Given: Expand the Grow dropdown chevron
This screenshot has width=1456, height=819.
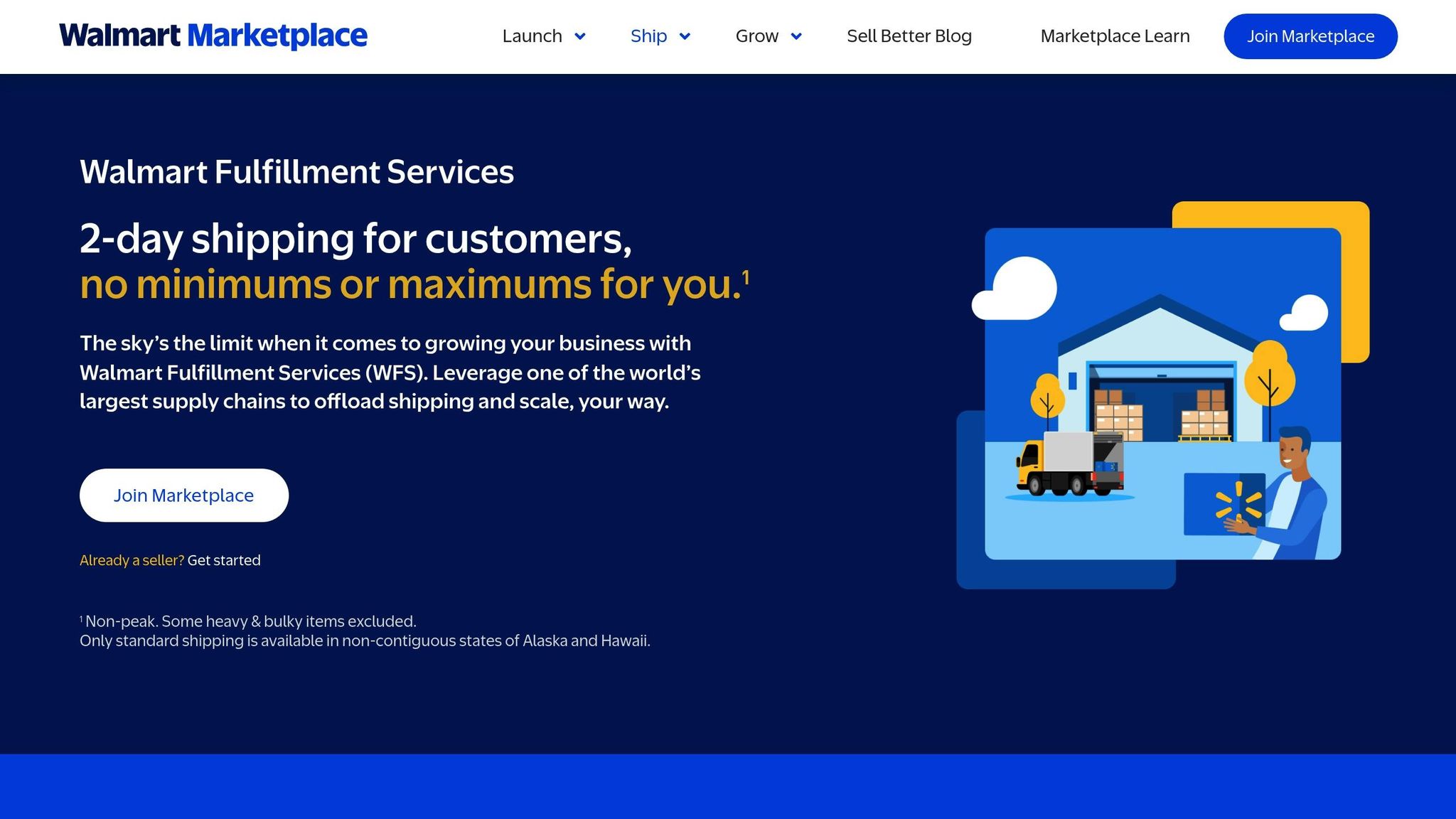Looking at the screenshot, I should pos(796,36).
